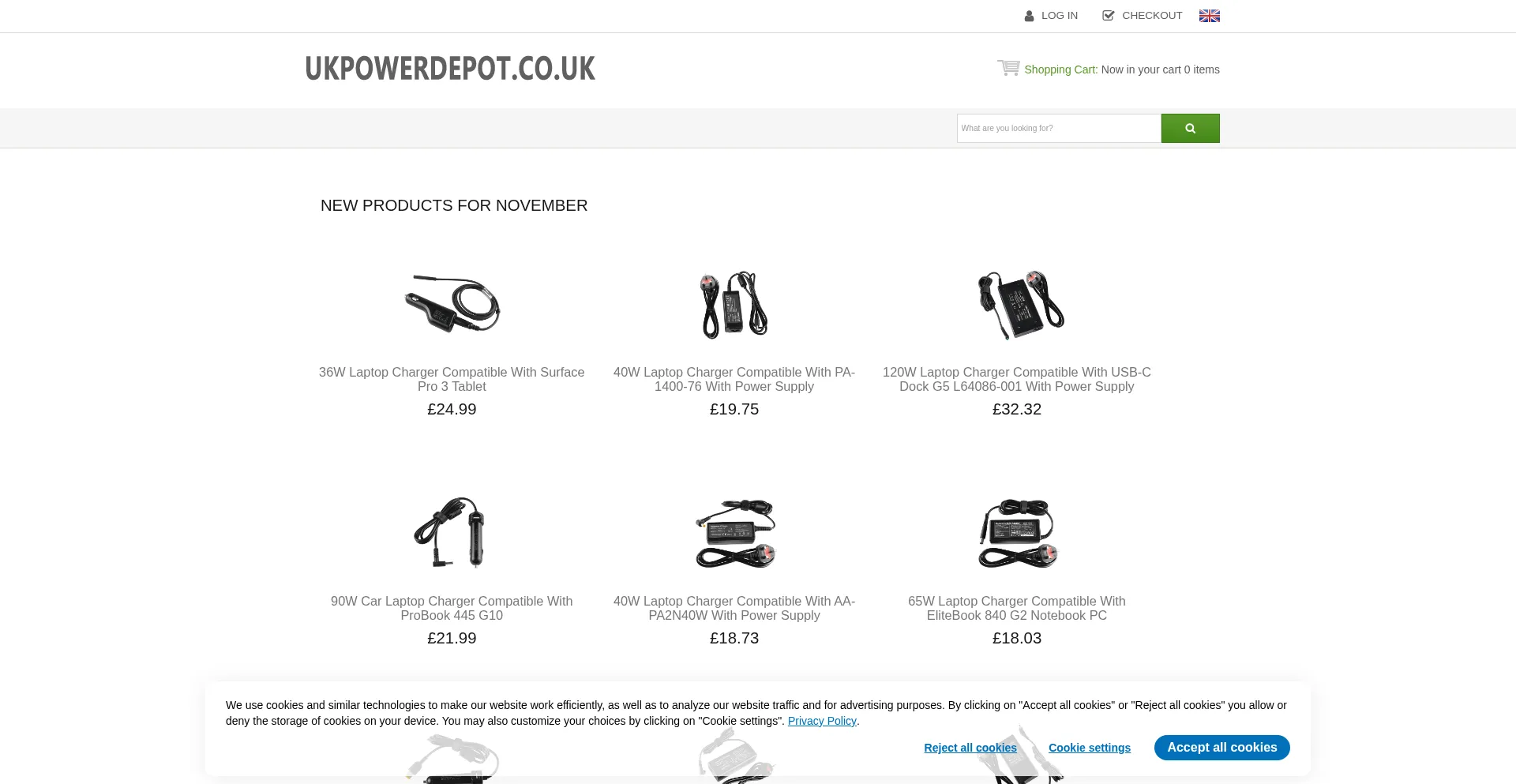Select the UK flag language icon

click(x=1209, y=16)
